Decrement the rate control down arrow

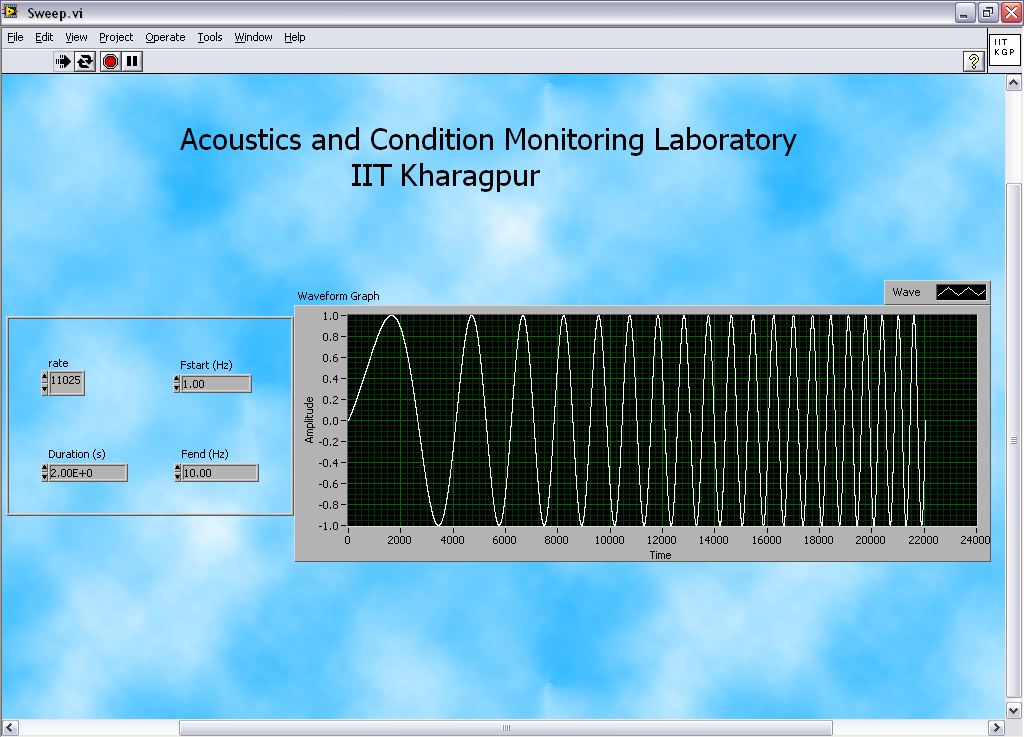(x=45, y=388)
